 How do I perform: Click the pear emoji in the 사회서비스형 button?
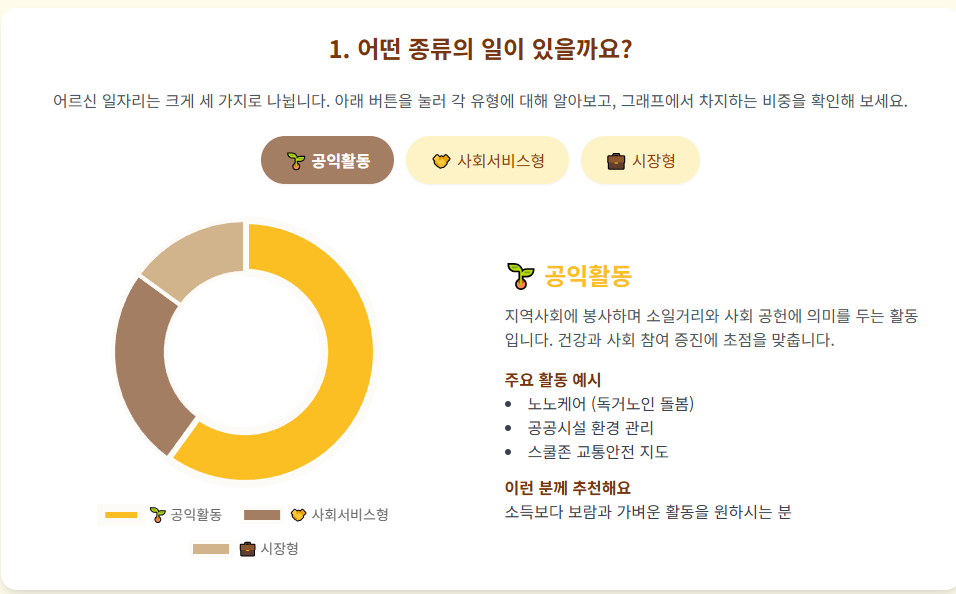coord(441,158)
